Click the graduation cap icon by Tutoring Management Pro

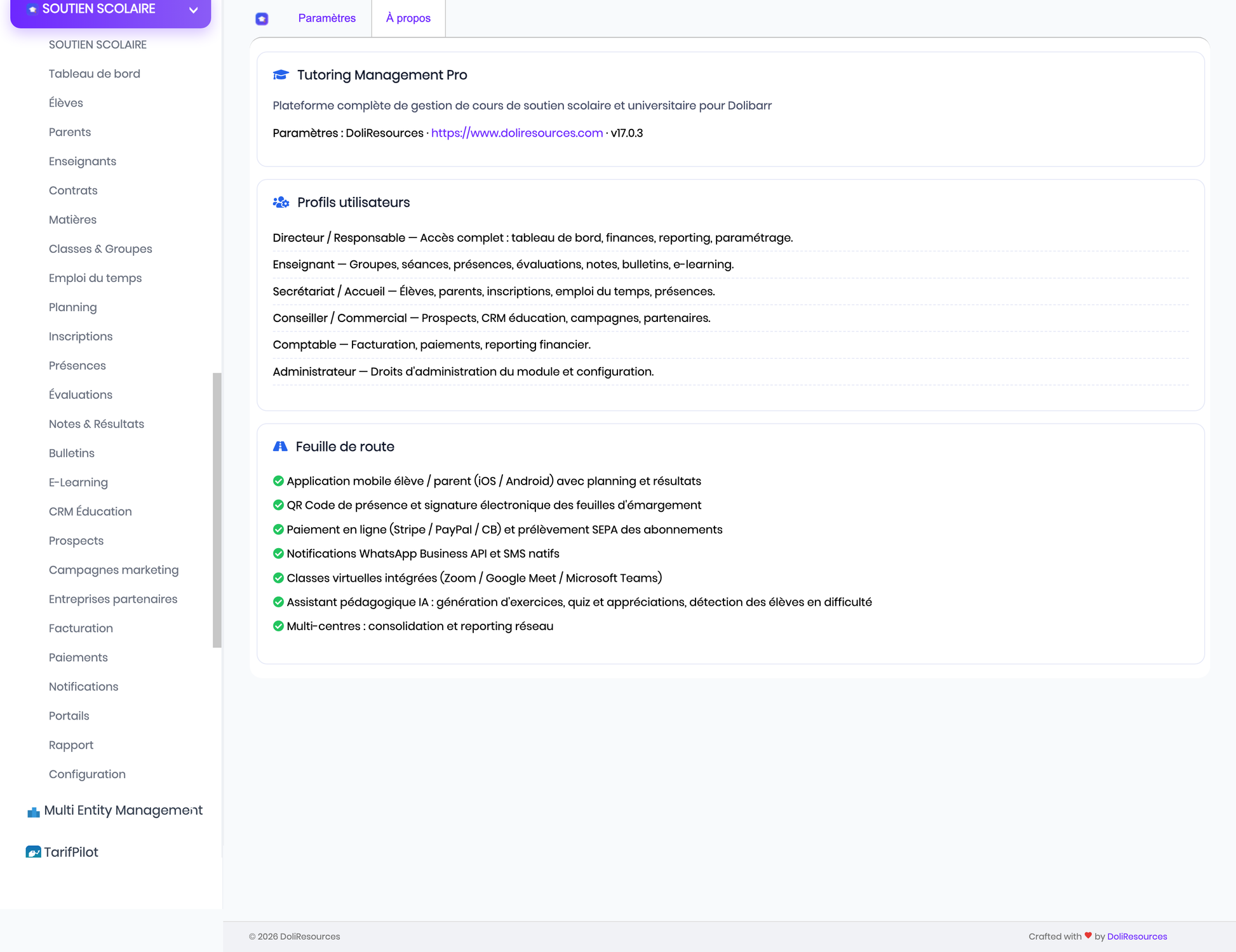point(281,75)
